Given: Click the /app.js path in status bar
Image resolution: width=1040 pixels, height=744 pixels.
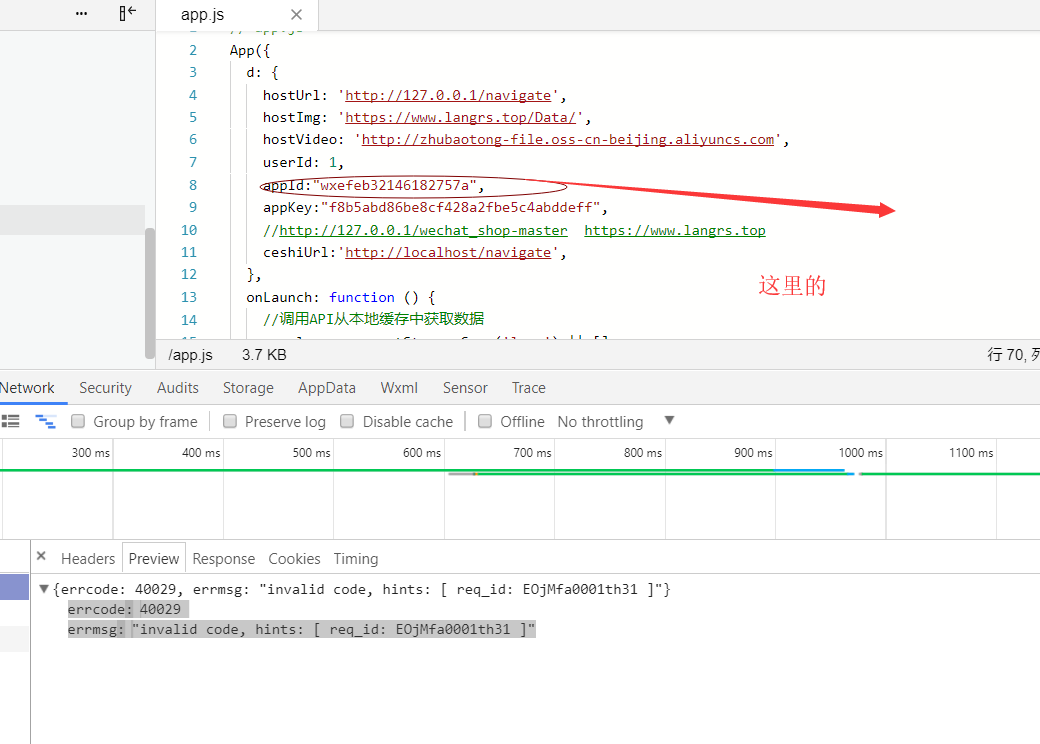Looking at the screenshot, I should tap(190, 355).
